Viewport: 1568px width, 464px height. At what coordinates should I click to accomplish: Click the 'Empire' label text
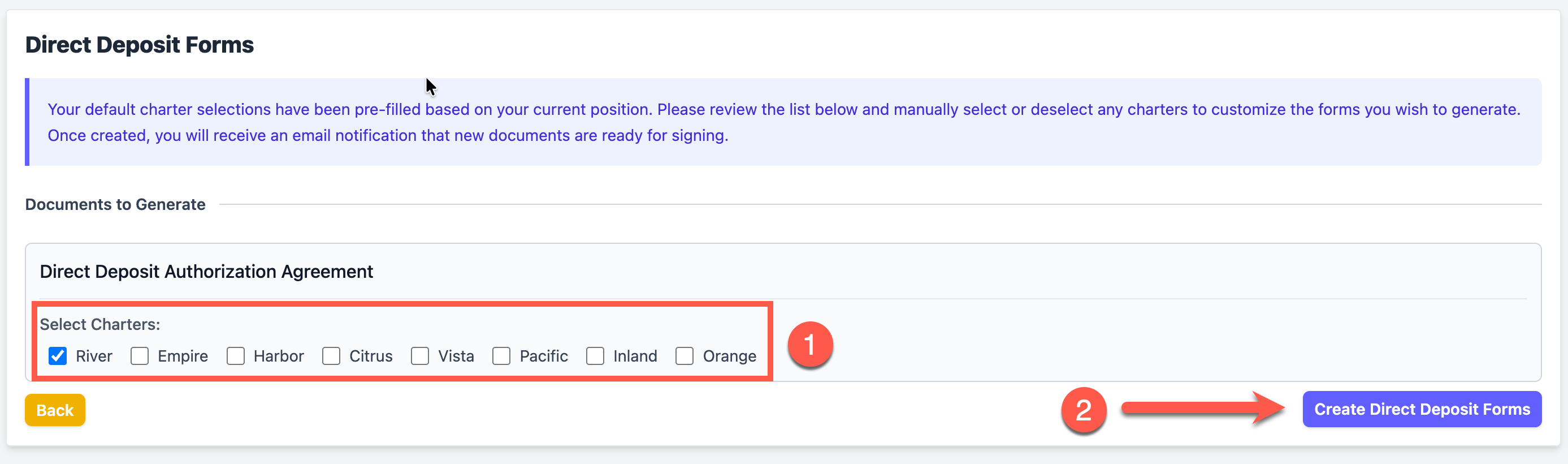click(183, 356)
